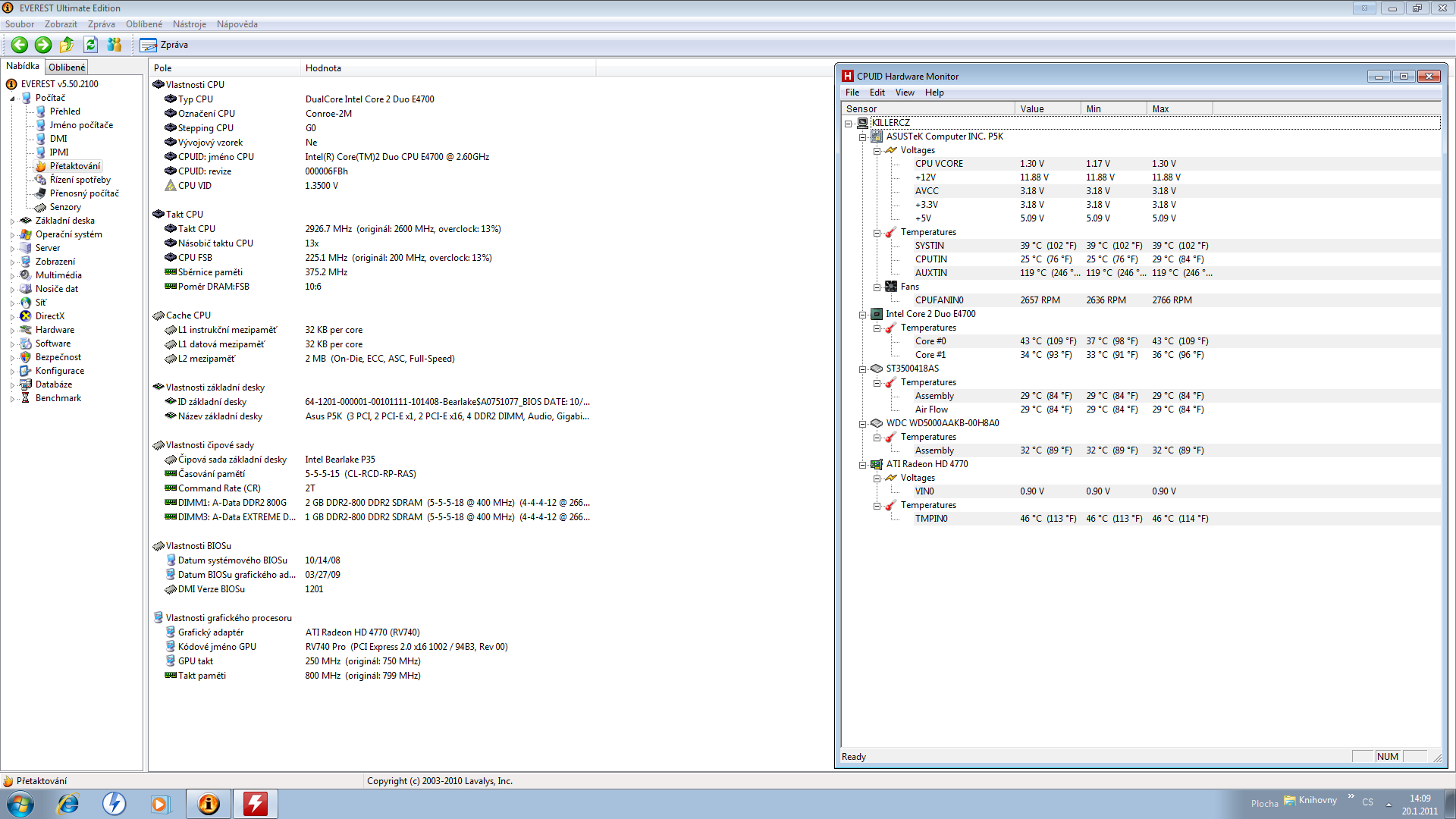Collapse Voltages under ASUSTeK in HWMonitor
This screenshot has width=1456, height=819.
pos(877,151)
